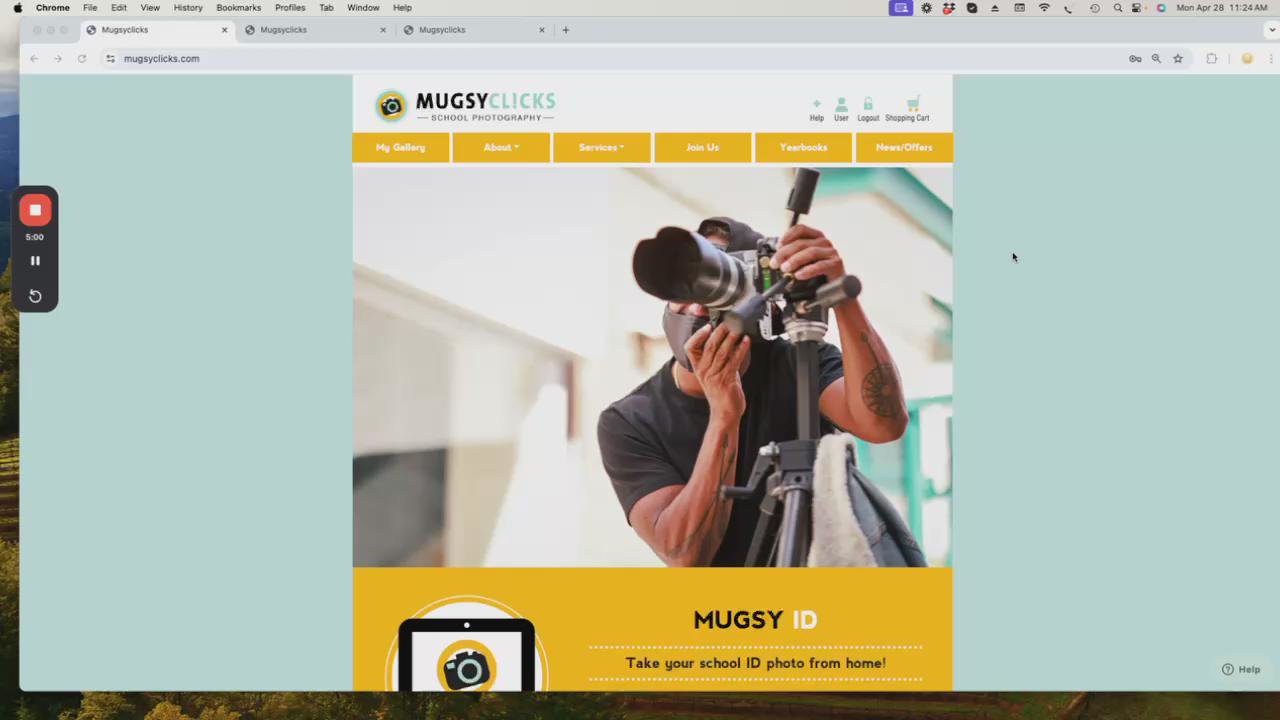Go back with Chrome back arrow
The image size is (1280, 720).
[x=34, y=58]
